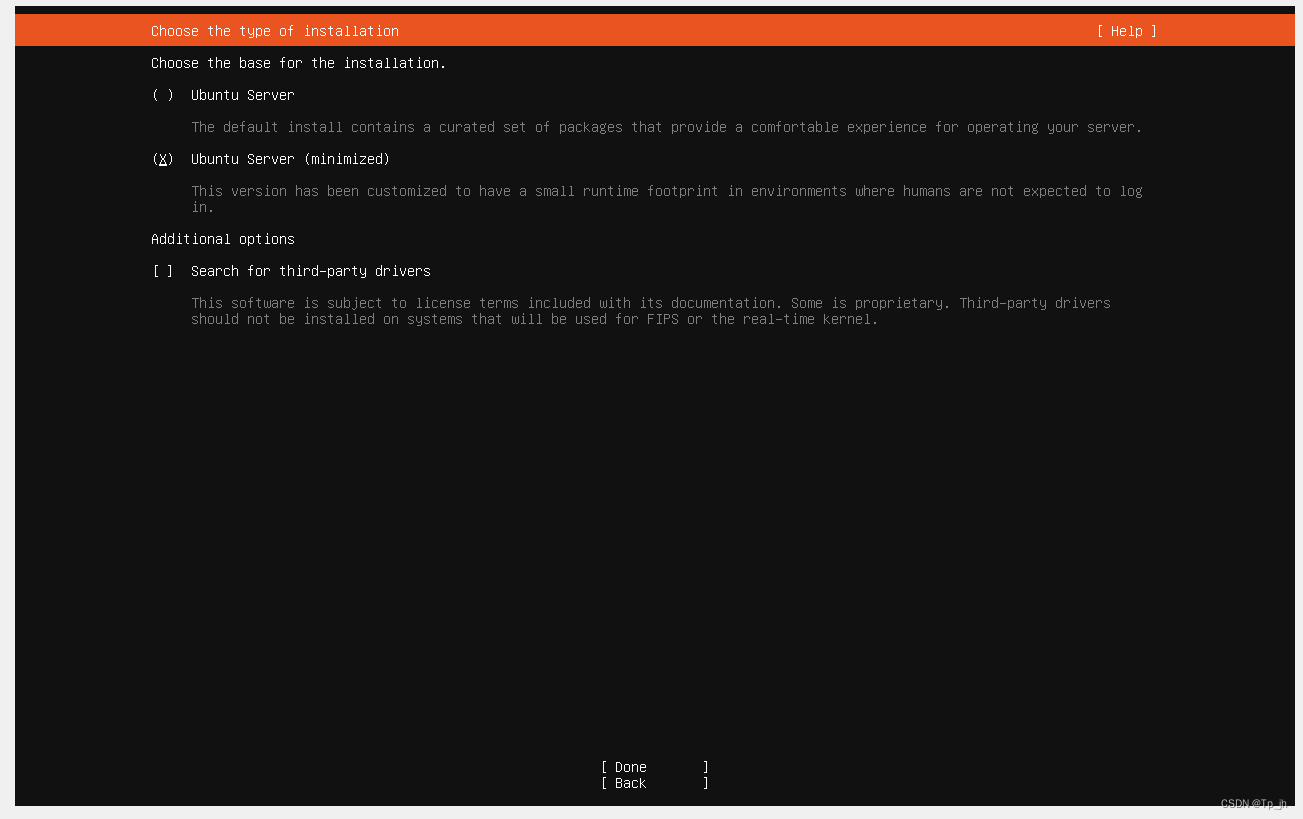Click the Done button
Viewport: 1303px width, 819px height.
655,767
